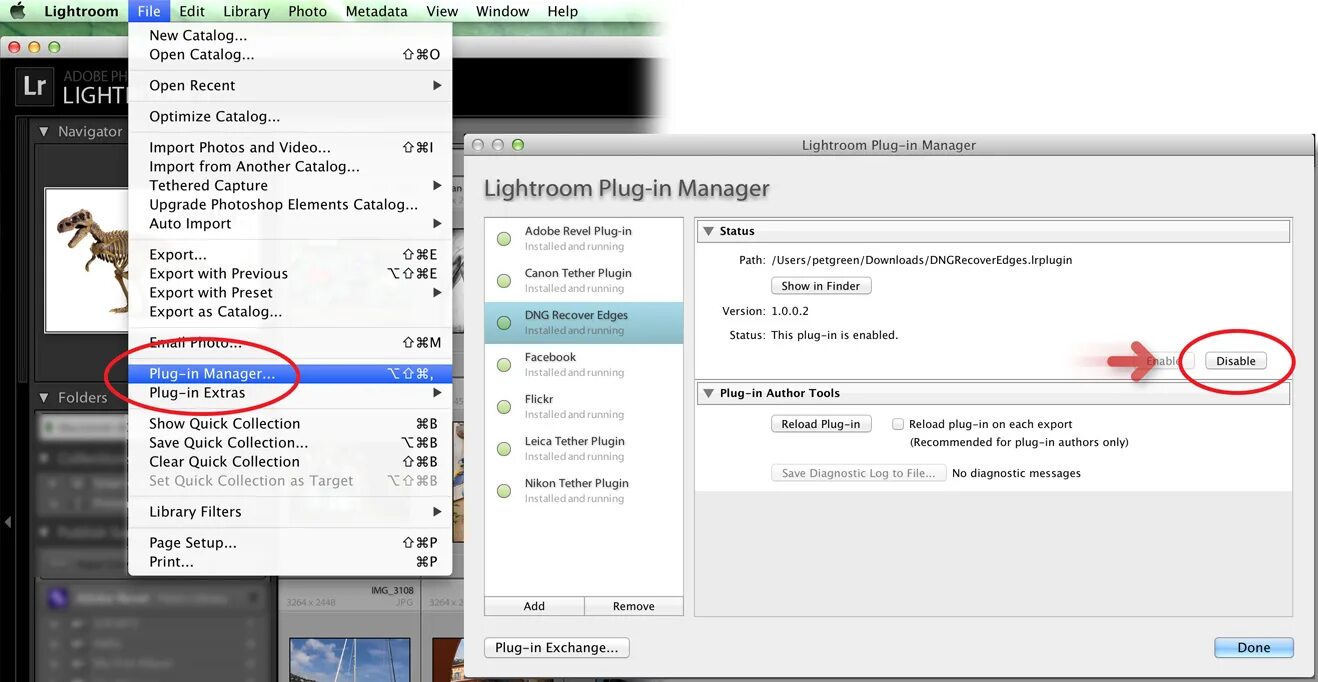Click Flickr plug-in green status dot
Viewport: 1318px width, 682px height.
(504, 407)
